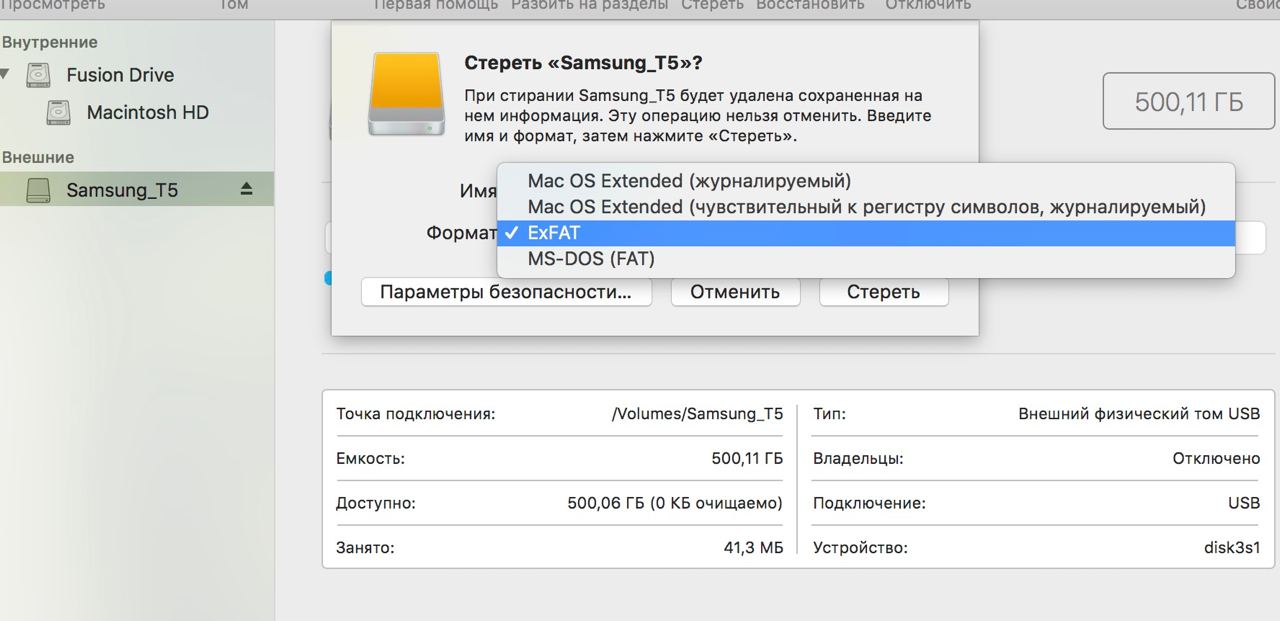The width and height of the screenshot is (1280, 621).
Task: Click the Samsung_T5 external drive icon
Action: [x=38, y=189]
